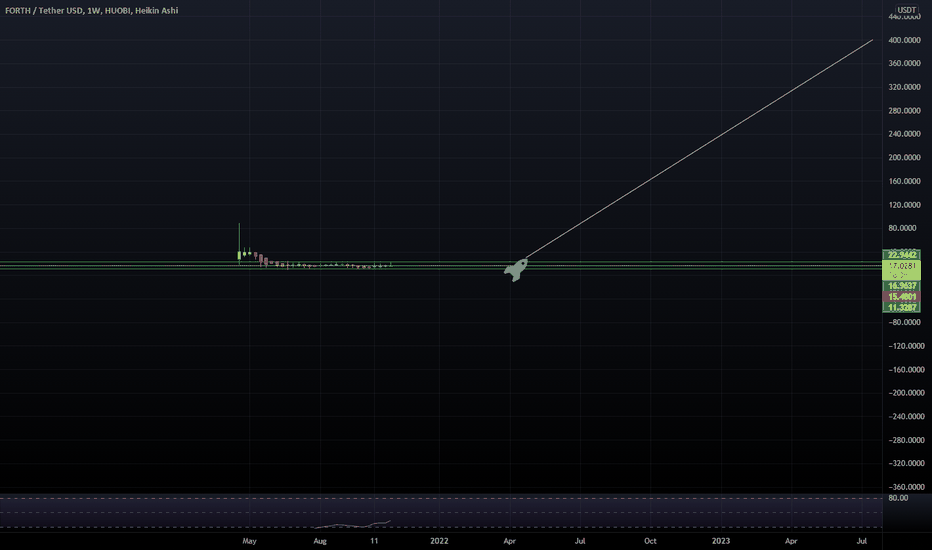Click the 80.00 indicator scale label
Viewport: 932px width, 550px height.
click(898, 498)
